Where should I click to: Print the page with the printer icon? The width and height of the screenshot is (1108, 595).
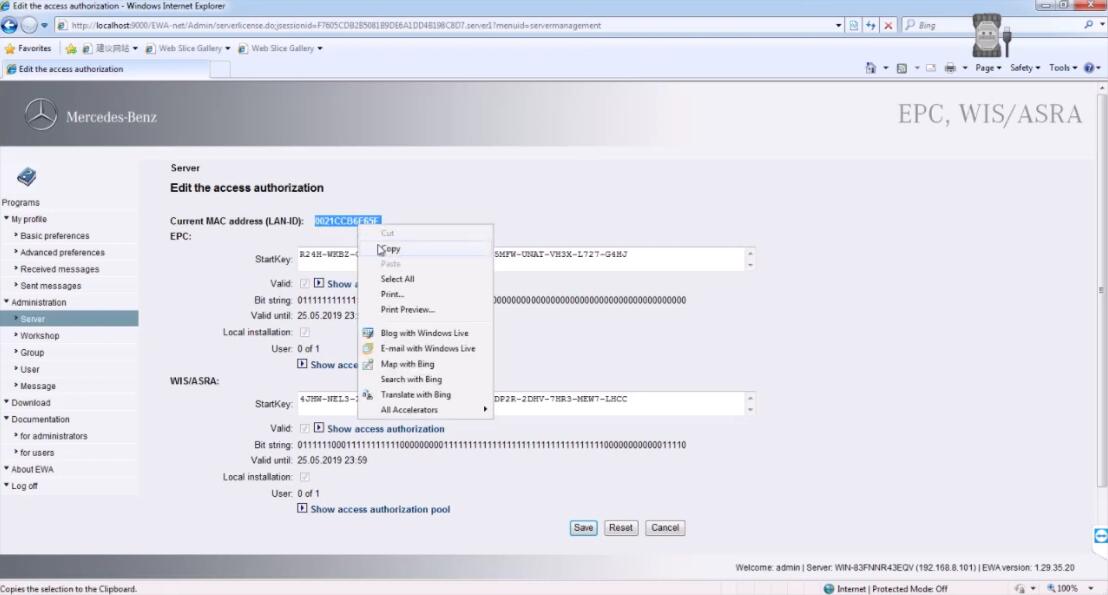[950, 68]
